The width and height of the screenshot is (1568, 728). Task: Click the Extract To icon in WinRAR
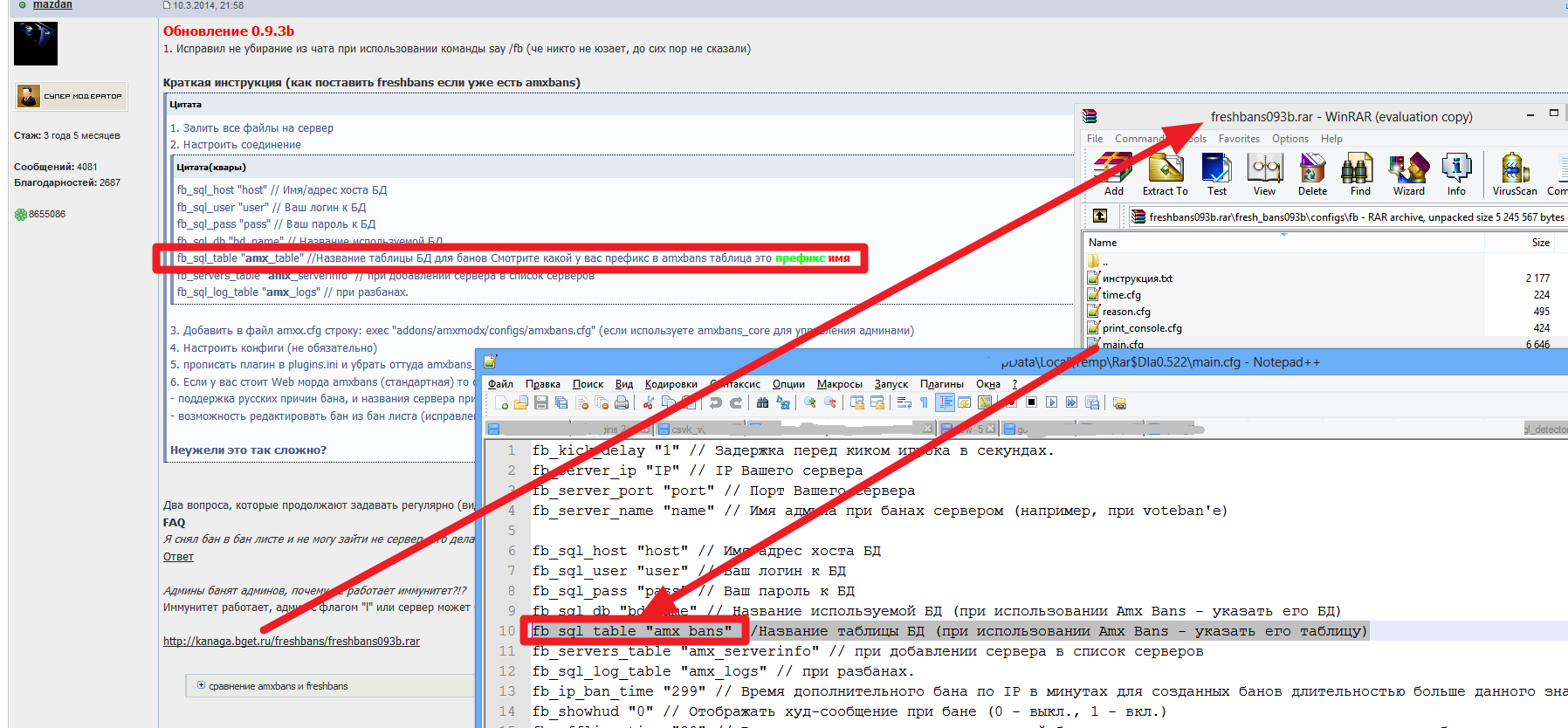(1166, 175)
